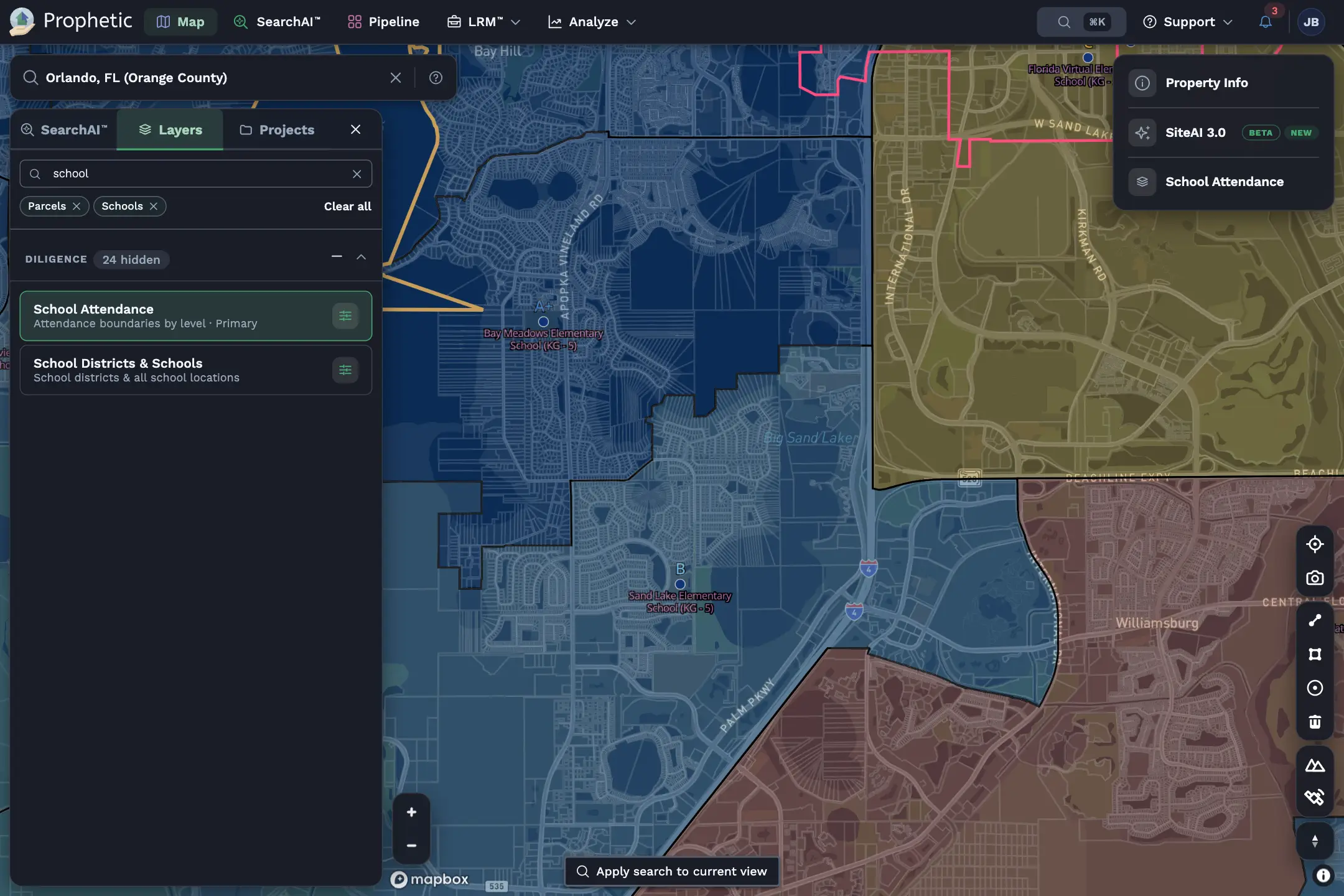Viewport: 1344px width, 896px height.
Task: Reset map north compass arrow
Action: point(1314,841)
